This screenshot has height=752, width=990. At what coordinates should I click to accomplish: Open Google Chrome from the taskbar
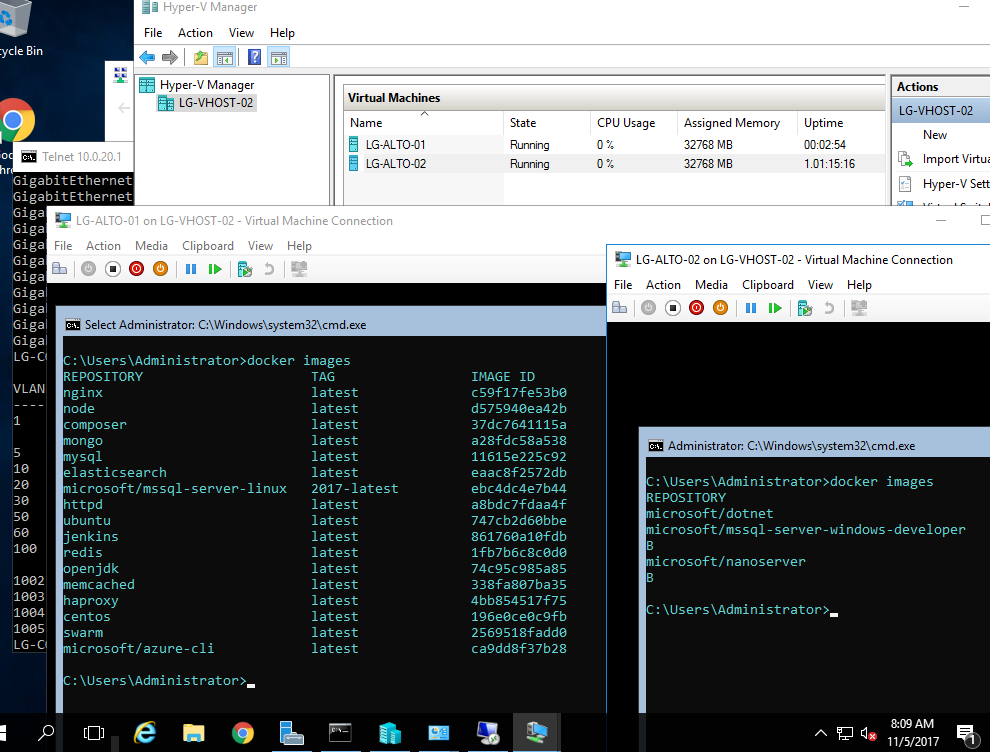click(242, 733)
